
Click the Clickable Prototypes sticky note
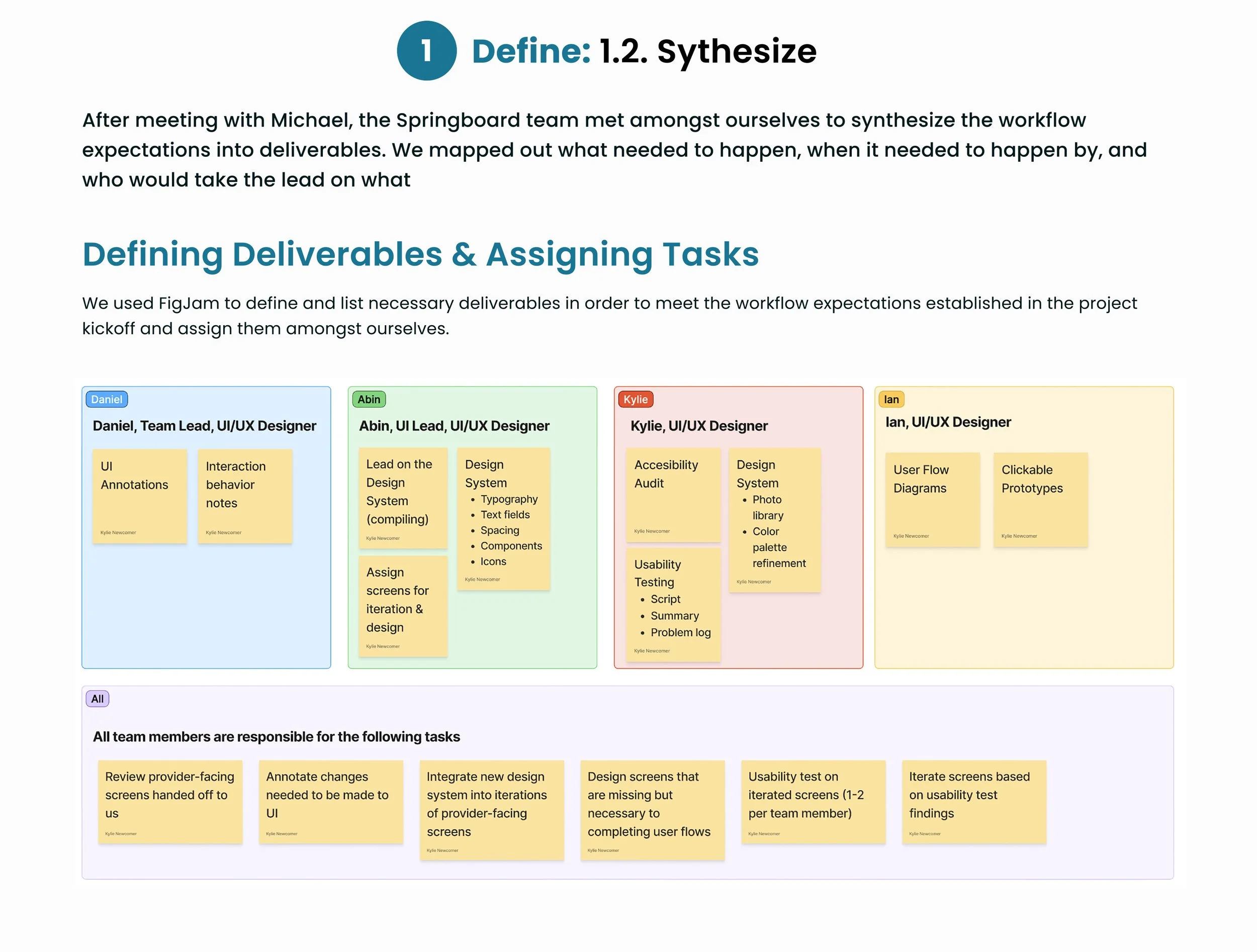[1040, 499]
